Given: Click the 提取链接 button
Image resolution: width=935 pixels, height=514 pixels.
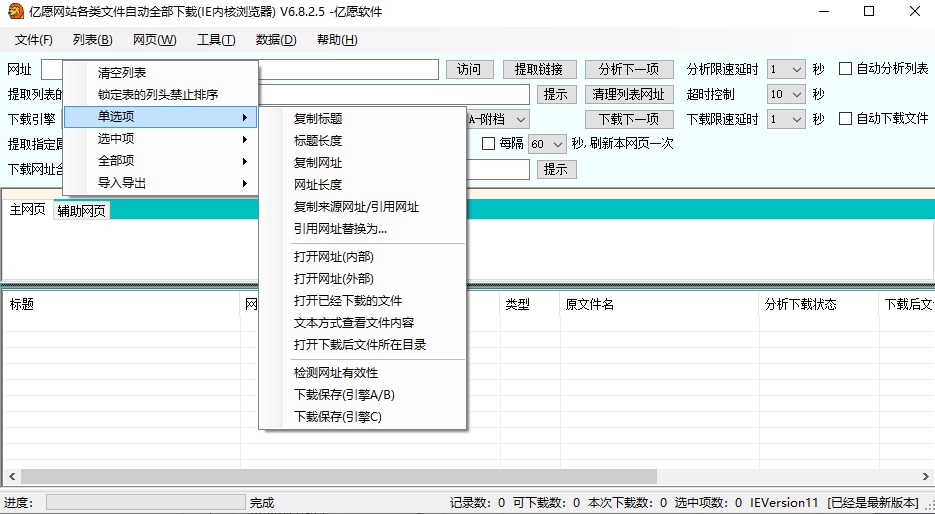Looking at the screenshot, I should pyautogui.click(x=540, y=70).
